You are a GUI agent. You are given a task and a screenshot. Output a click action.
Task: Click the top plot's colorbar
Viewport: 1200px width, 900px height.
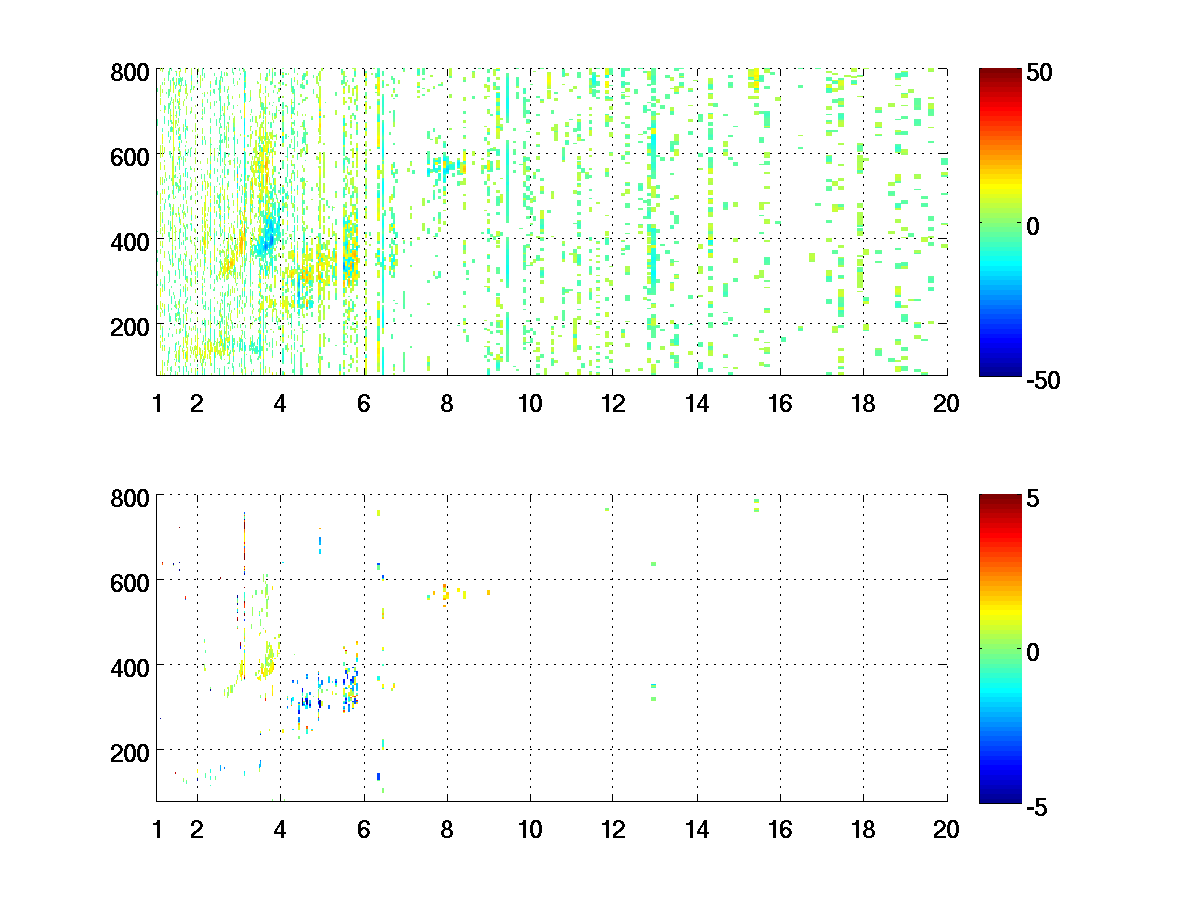coord(1000,222)
